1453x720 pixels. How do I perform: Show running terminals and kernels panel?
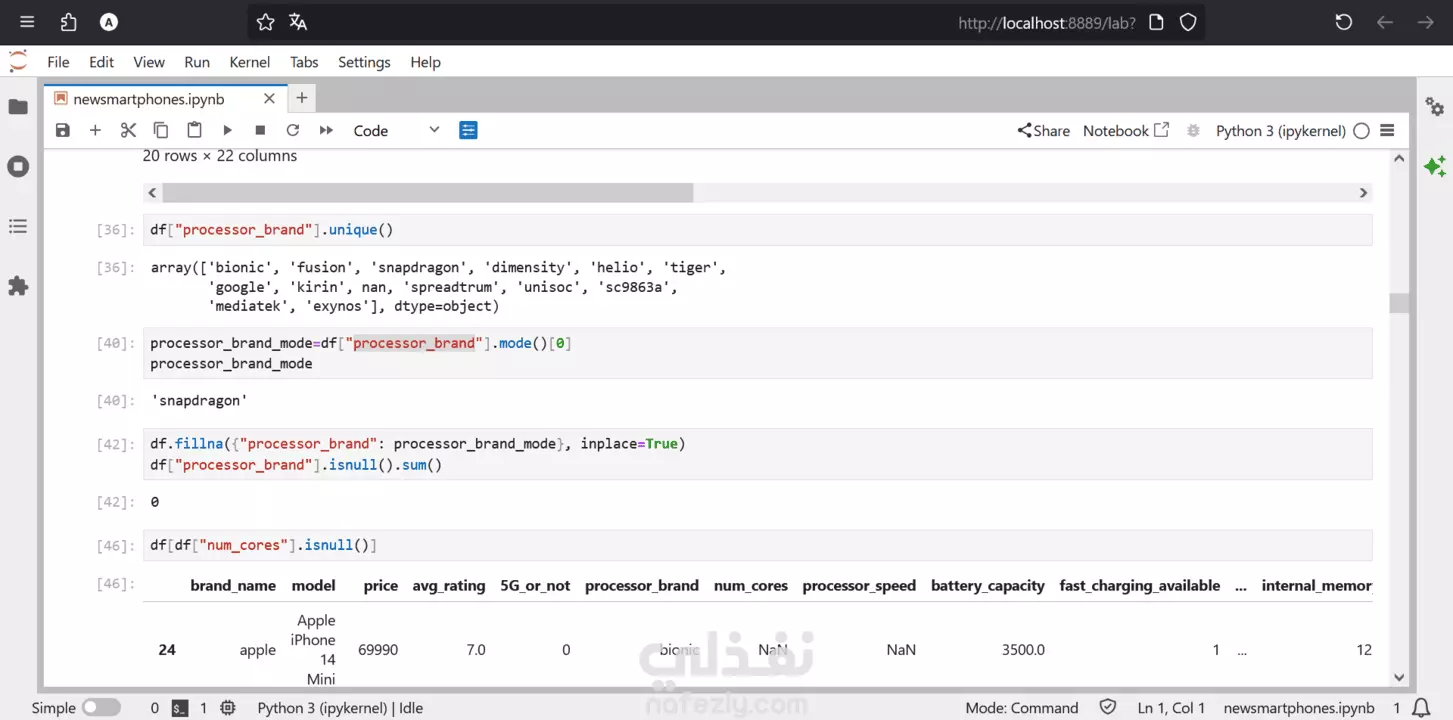point(18,166)
